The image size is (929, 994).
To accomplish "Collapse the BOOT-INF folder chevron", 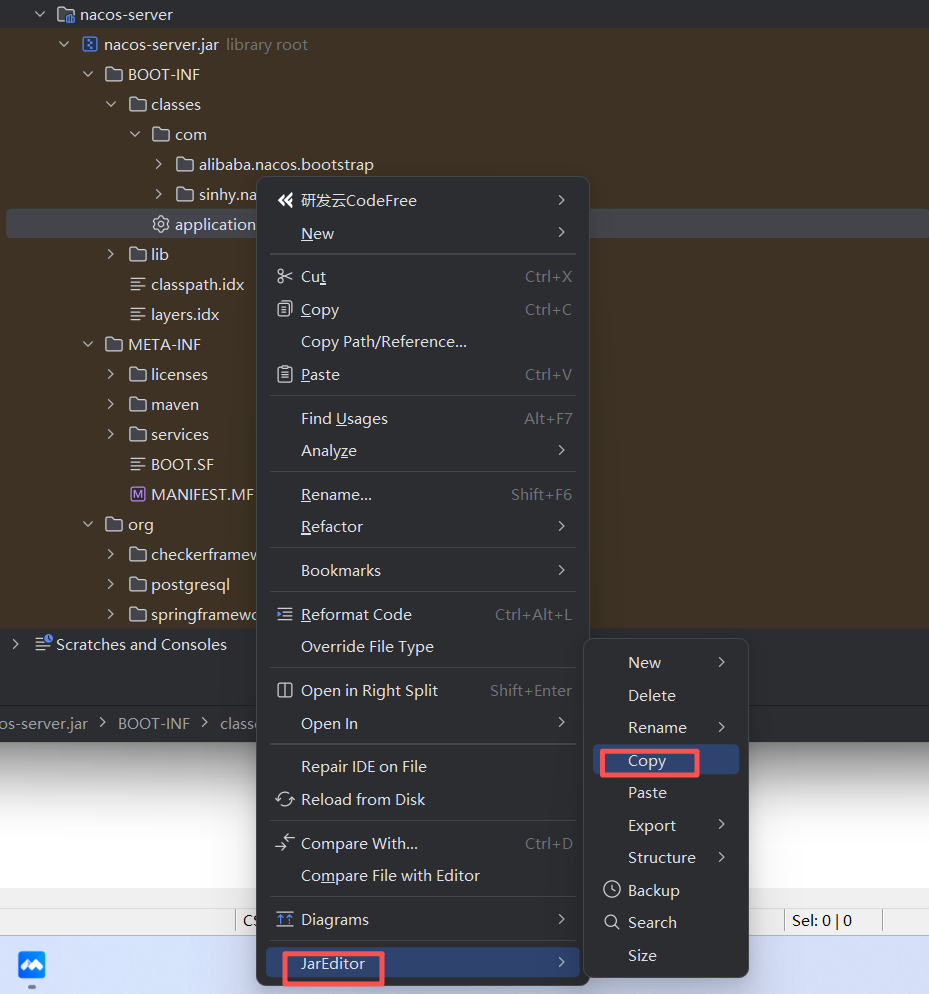I will pyautogui.click(x=88, y=74).
